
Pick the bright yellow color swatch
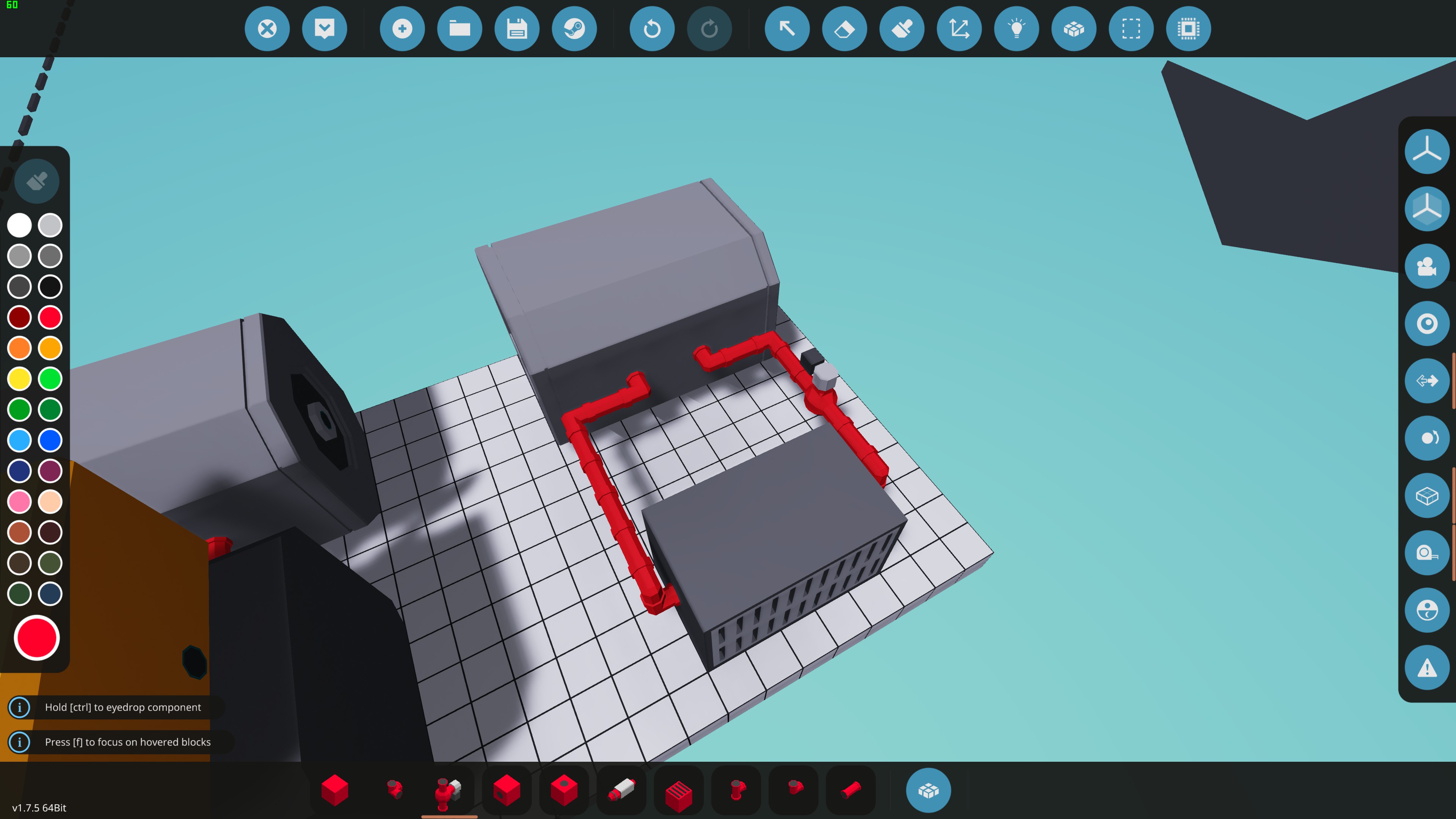point(20,379)
